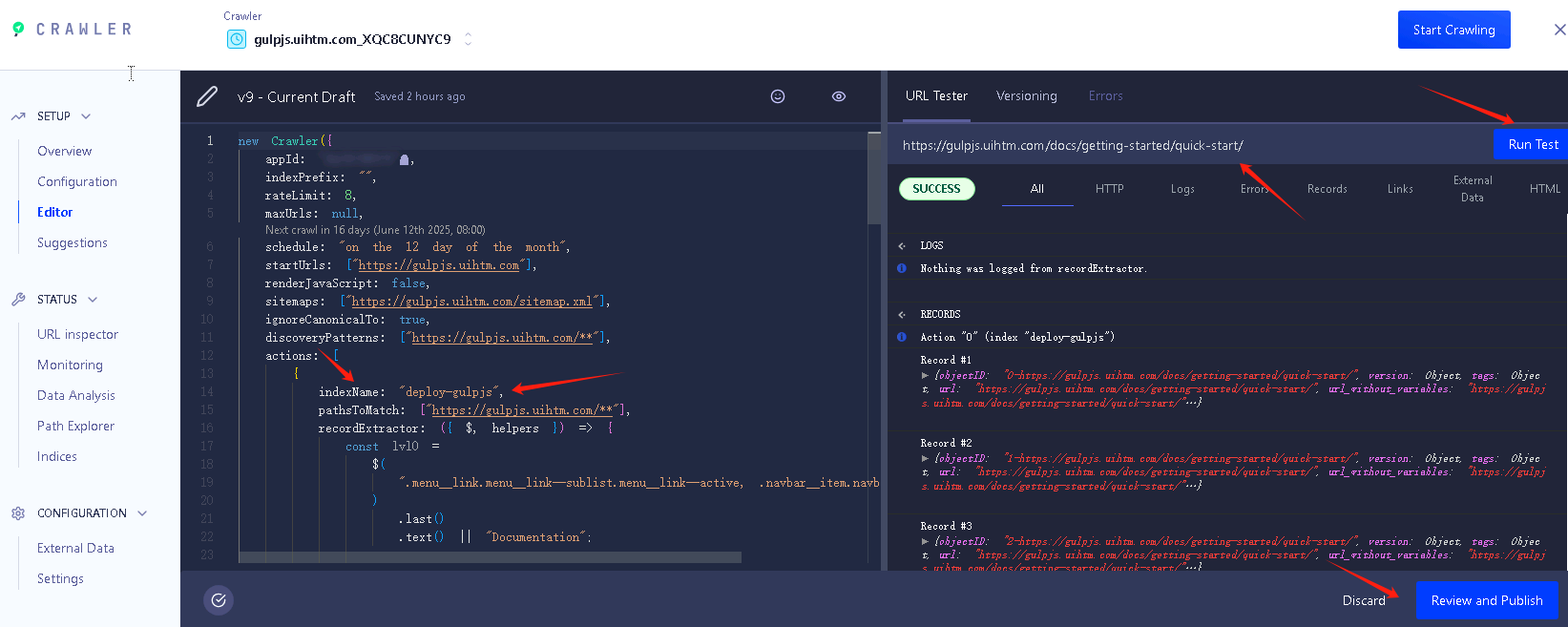1568x627 pixels.
Task: Select the Records results tab
Action: 1328,189
